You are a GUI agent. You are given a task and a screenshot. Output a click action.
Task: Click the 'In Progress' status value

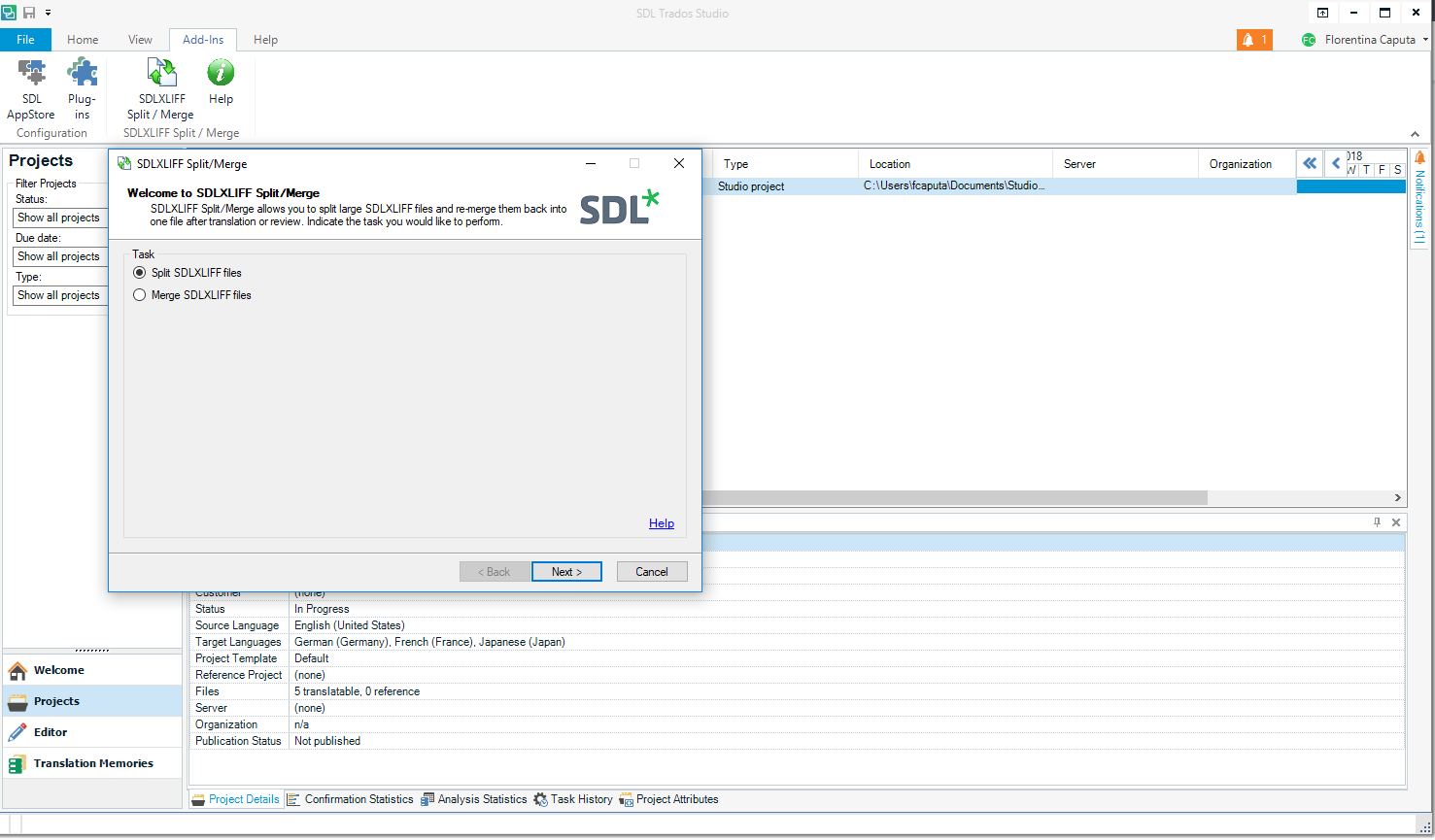pos(322,609)
